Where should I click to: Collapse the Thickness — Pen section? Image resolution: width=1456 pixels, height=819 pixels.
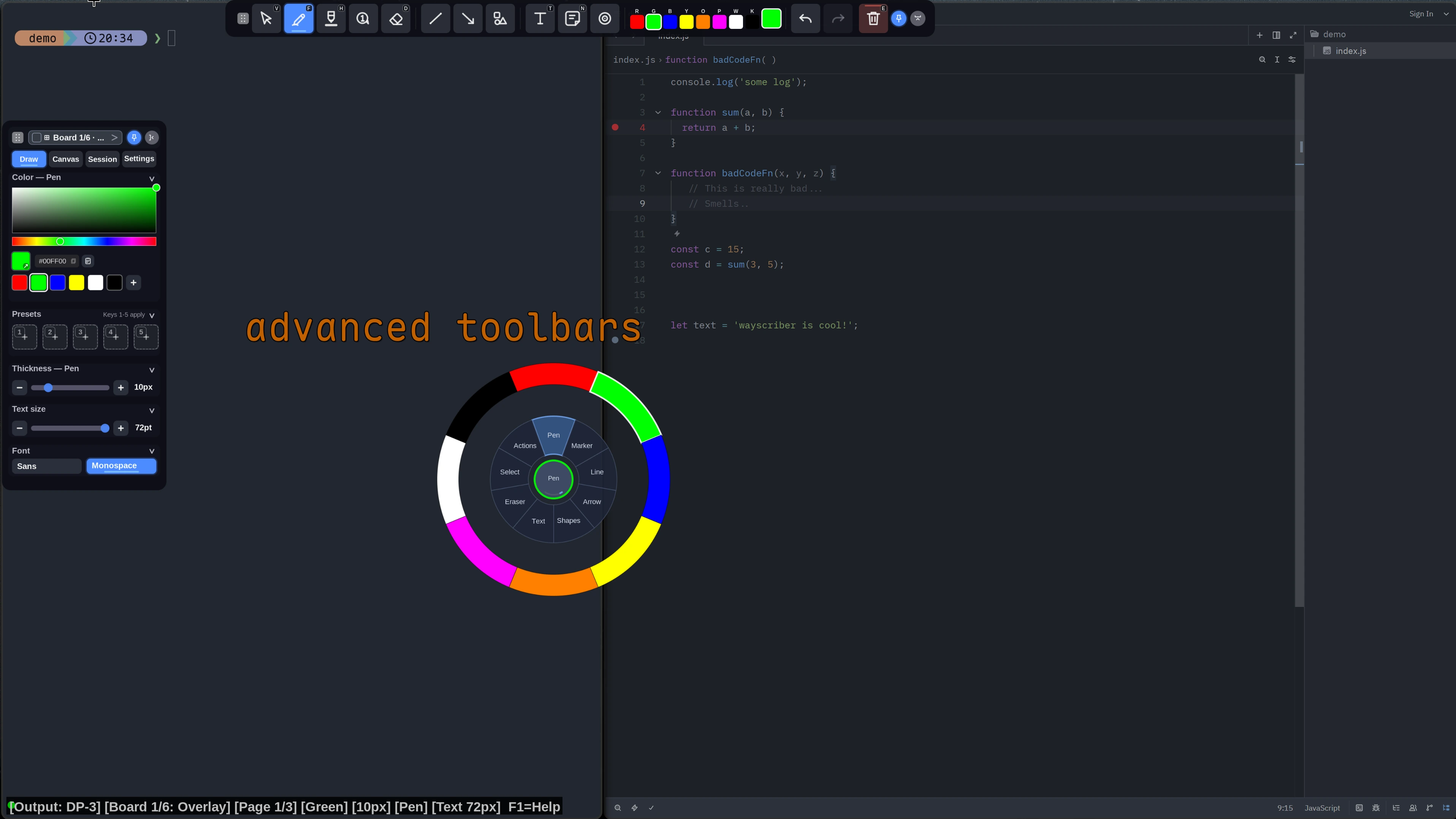pyautogui.click(x=152, y=370)
